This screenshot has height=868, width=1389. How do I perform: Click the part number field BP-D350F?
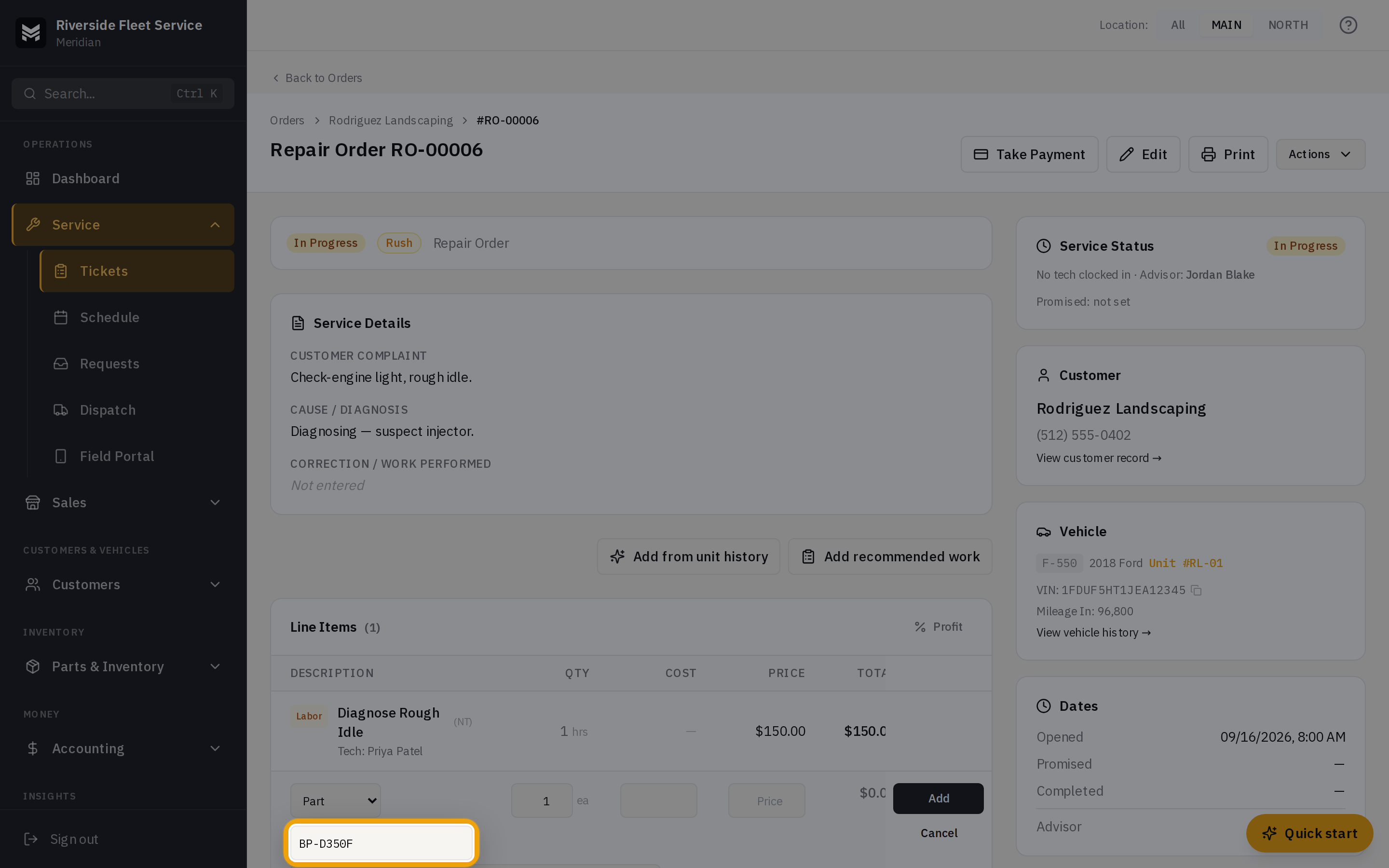pos(381,843)
